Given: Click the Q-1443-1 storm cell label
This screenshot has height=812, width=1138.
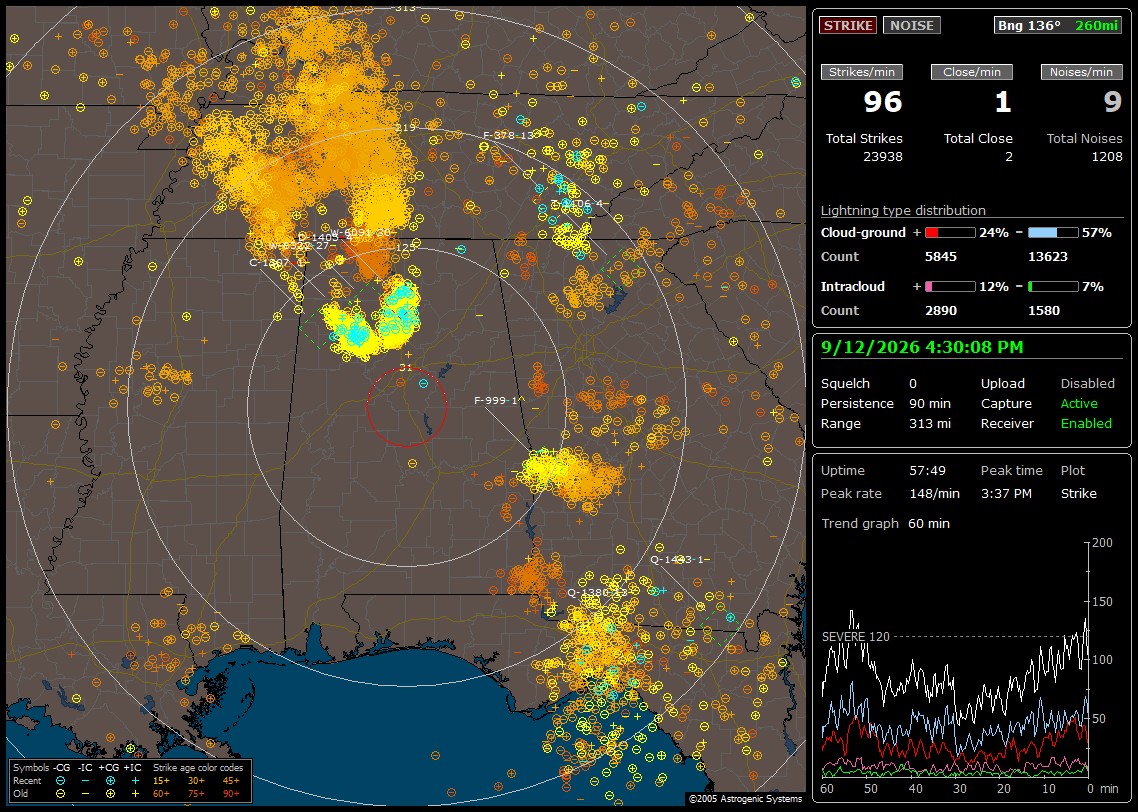Looking at the screenshot, I should click(x=677, y=559).
